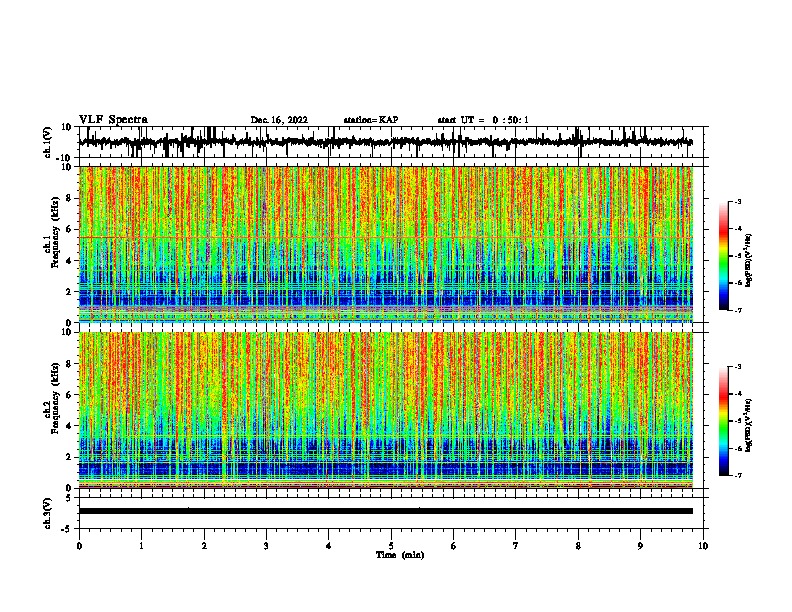The height and width of the screenshot is (612, 792).
Task: Click the "station=KAP" header label
Action: [371, 120]
